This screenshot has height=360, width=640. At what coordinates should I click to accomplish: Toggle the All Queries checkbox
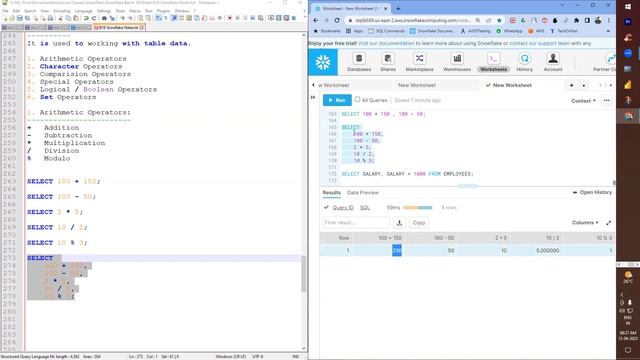pyautogui.click(x=358, y=99)
